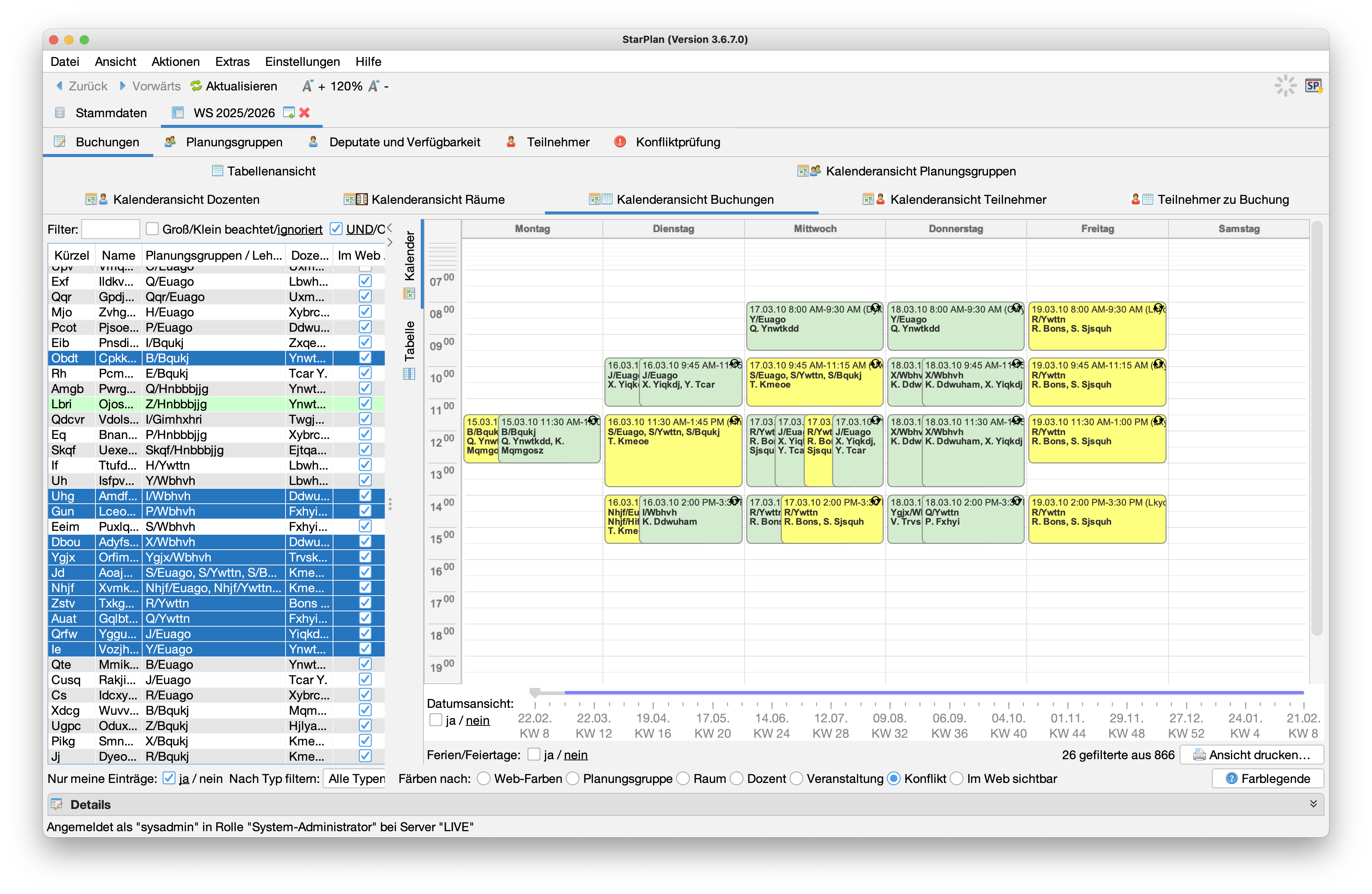Collapse the left panel with the splitter arrow
This screenshot has height=894, width=1372.
coord(390,228)
